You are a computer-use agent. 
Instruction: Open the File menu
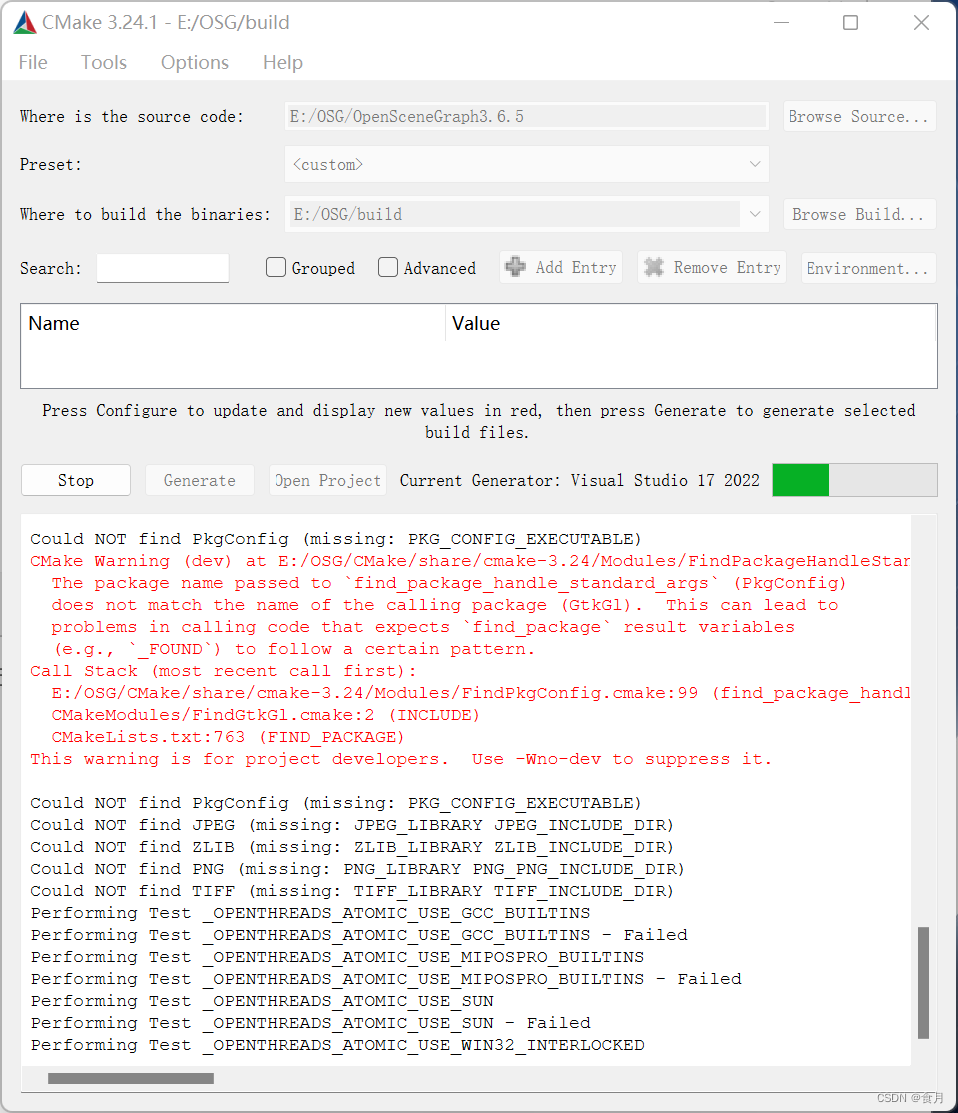(33, 62)
